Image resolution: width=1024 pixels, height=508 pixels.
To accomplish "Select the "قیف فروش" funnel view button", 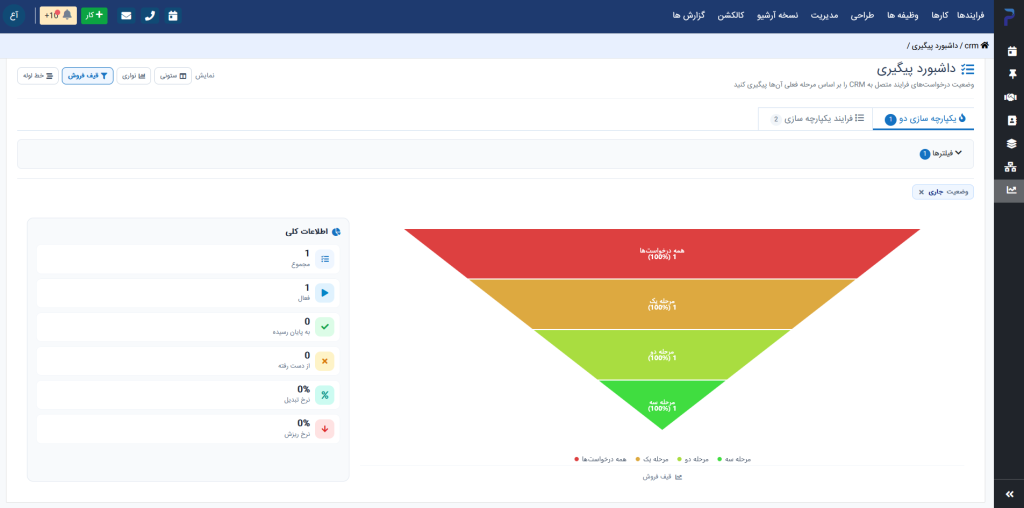I will (88, 76).
